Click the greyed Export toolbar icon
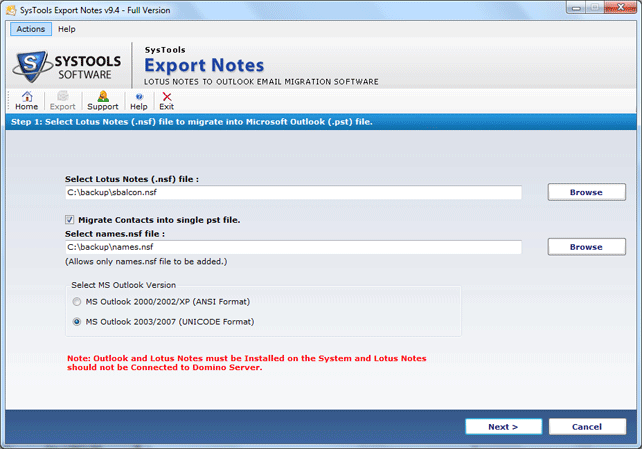This screenshot has height=449, width=642. pyautogui.click(x=63, y=101)
